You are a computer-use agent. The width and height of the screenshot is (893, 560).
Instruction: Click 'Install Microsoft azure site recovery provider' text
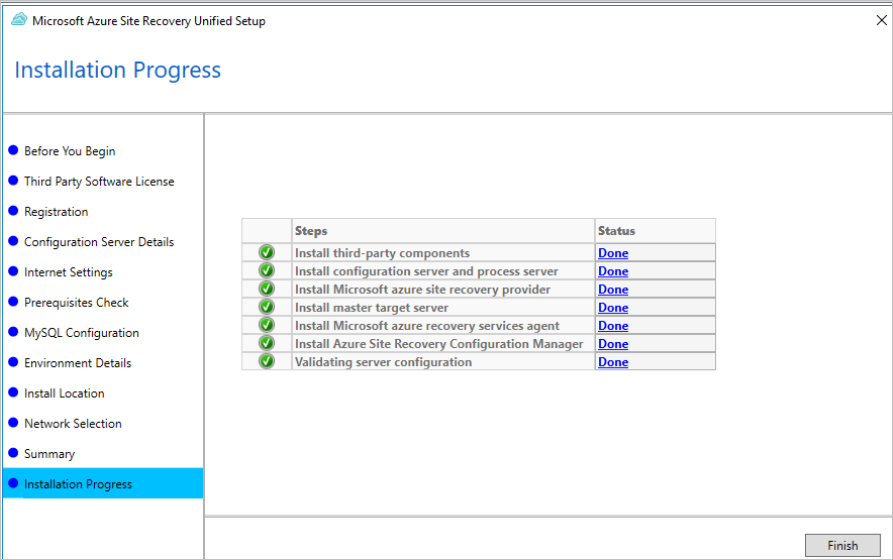click(x=423, y=289)
